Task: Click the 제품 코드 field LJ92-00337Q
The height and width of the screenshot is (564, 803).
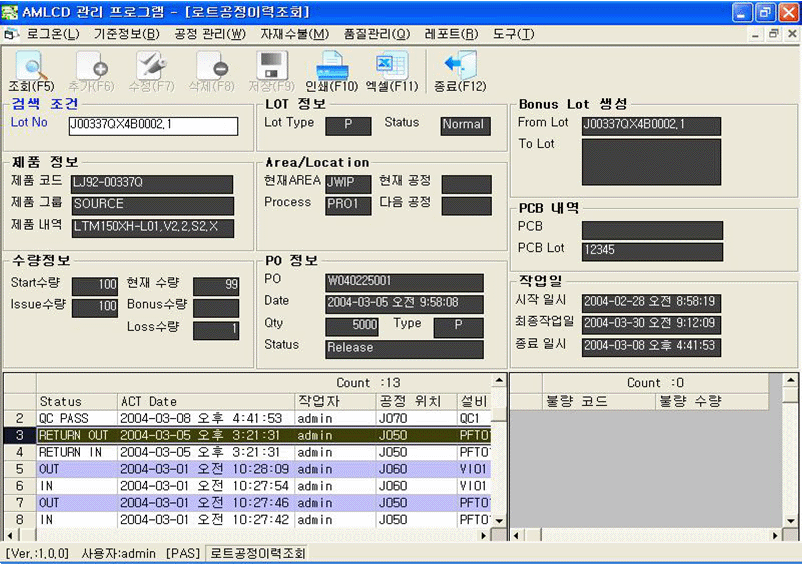Action: 152,184
